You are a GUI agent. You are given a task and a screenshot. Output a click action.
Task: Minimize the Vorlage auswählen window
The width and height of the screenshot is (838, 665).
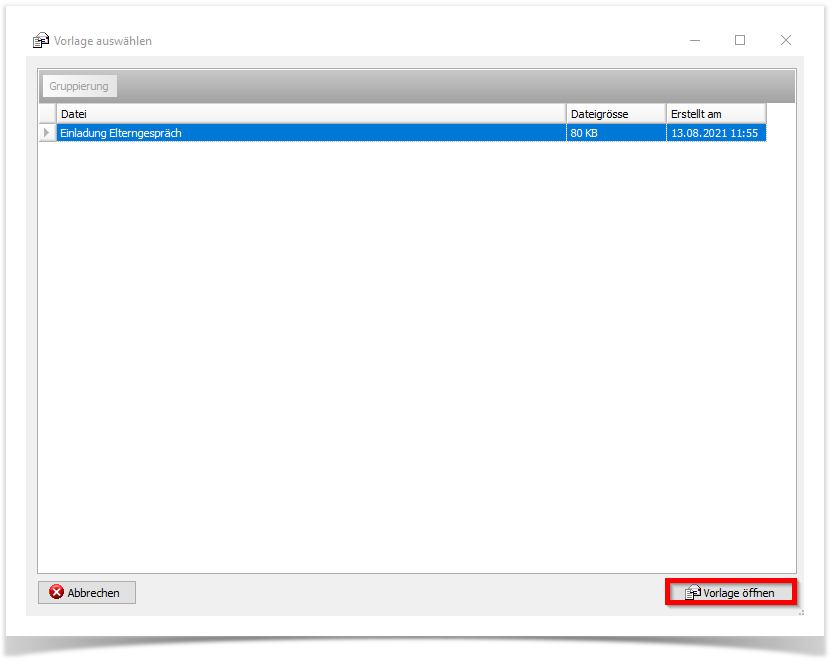click(x=695, y=40)
